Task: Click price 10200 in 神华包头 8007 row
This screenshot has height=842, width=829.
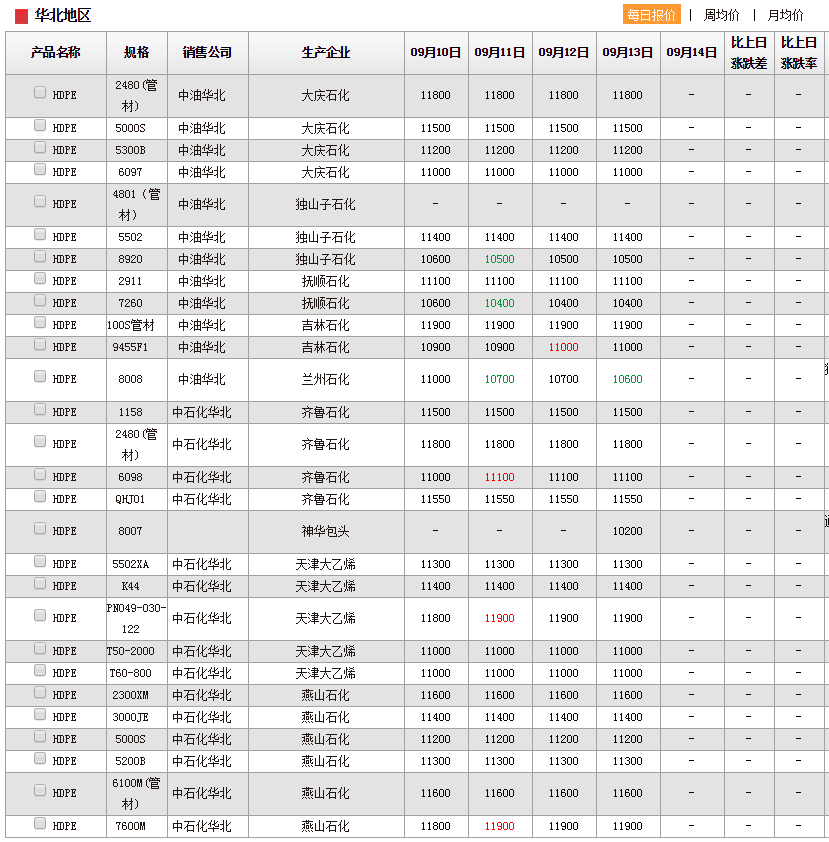Action: tap(628, 532)
